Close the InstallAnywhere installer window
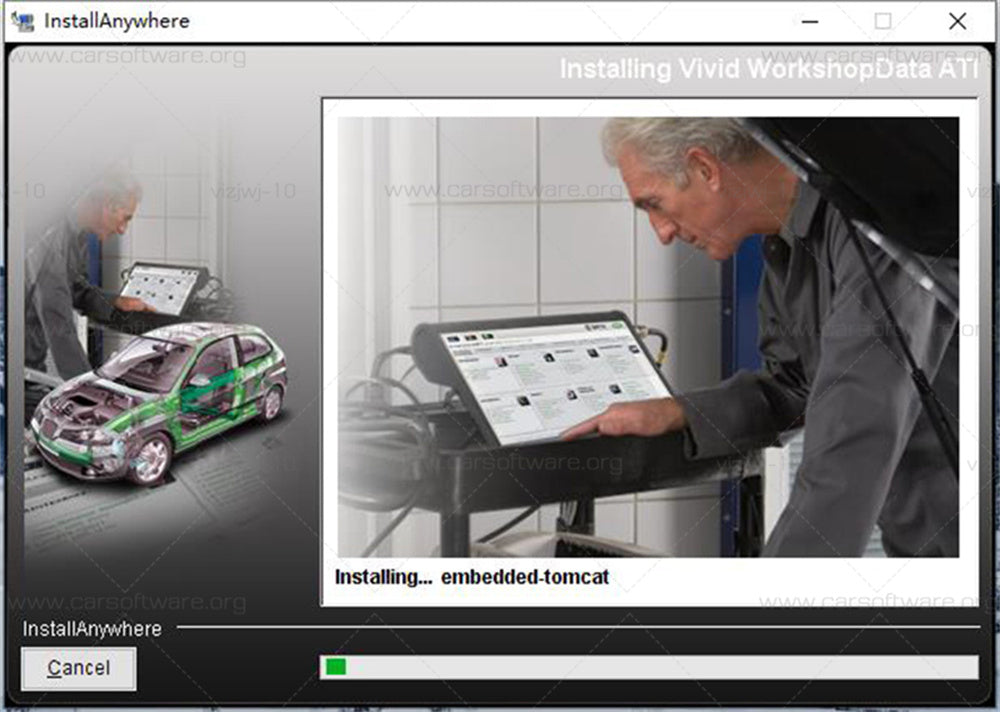Viewport: 1000px width, 712px height. [x=957, y=21]
